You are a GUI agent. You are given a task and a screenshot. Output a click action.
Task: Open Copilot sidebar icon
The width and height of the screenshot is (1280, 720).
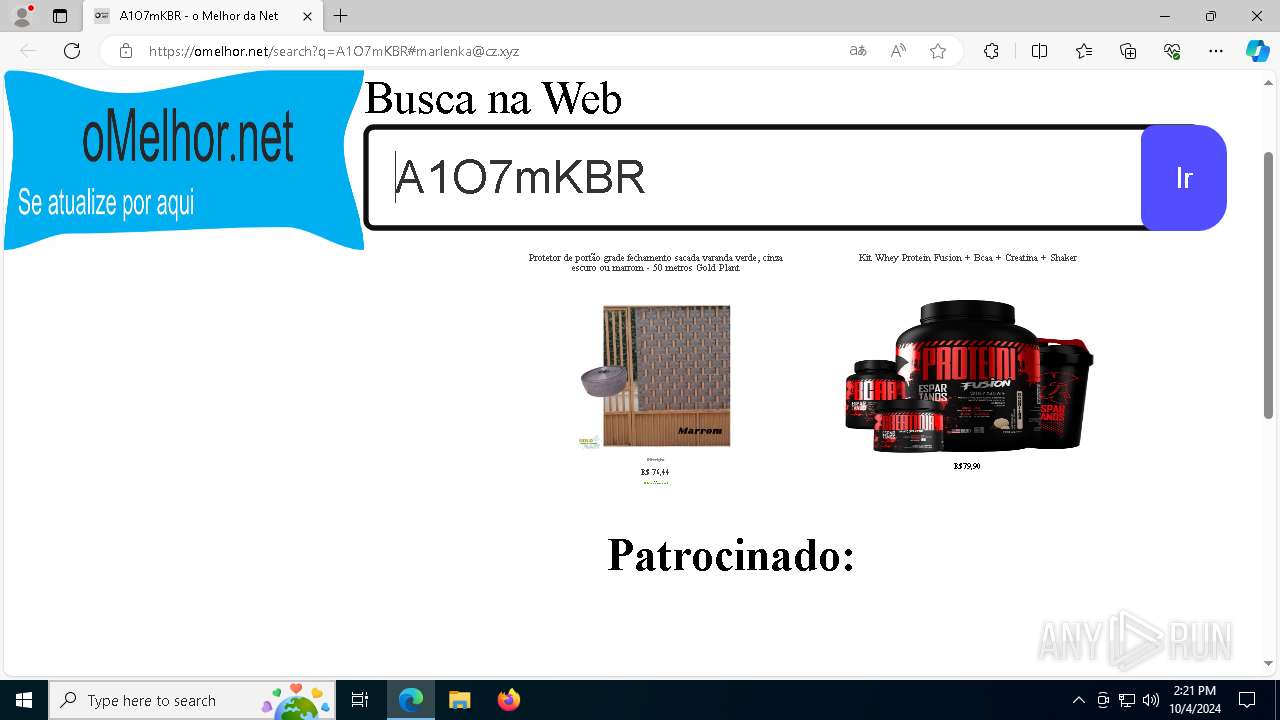coord(1258,51)
